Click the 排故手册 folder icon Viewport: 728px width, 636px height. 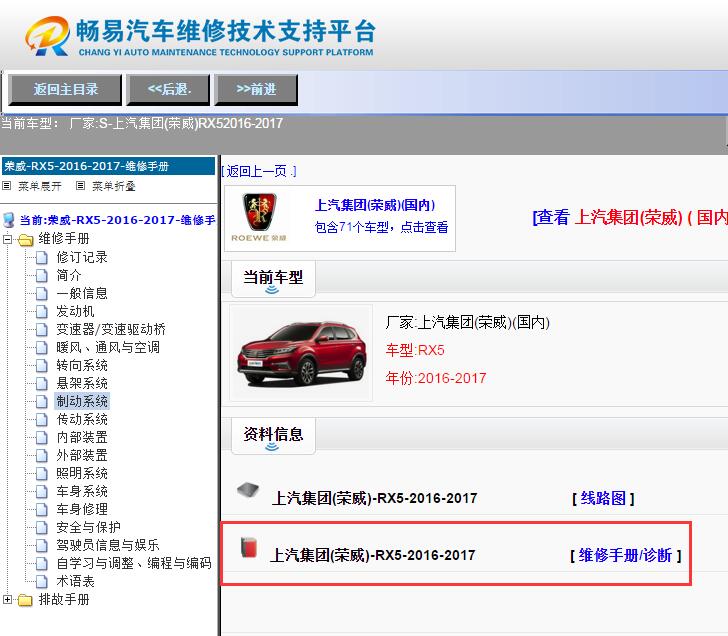pyautogui.click(x=26, y=600)
